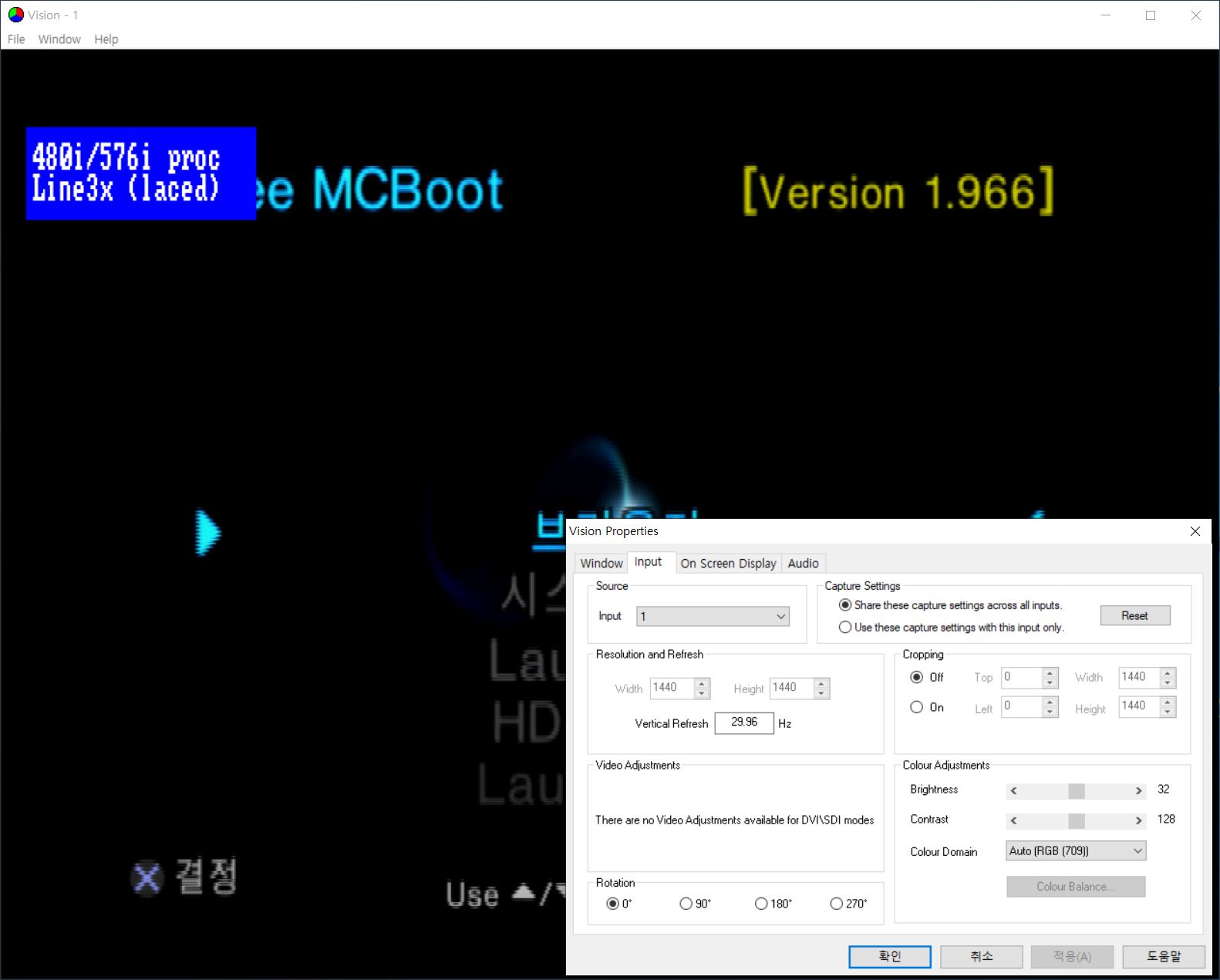Click the Colour Balance button
This screenshot has height=980, width=1220.
click(x=1076, y=887)
